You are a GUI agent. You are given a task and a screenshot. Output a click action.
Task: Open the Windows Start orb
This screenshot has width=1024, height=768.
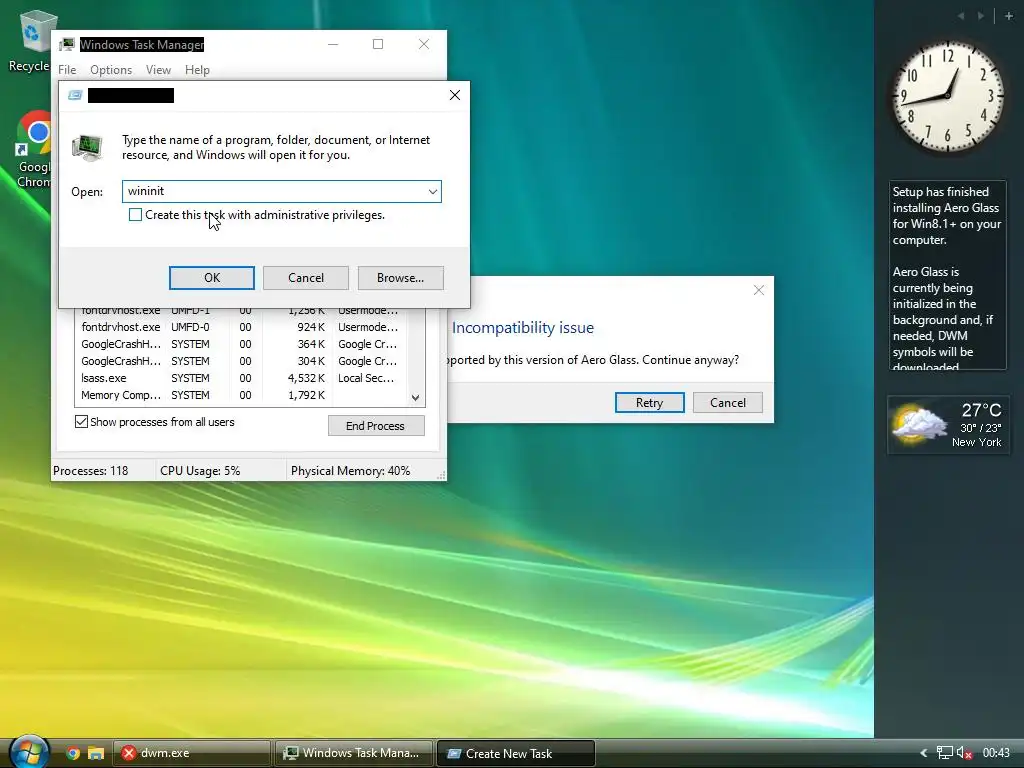(29, 752)
